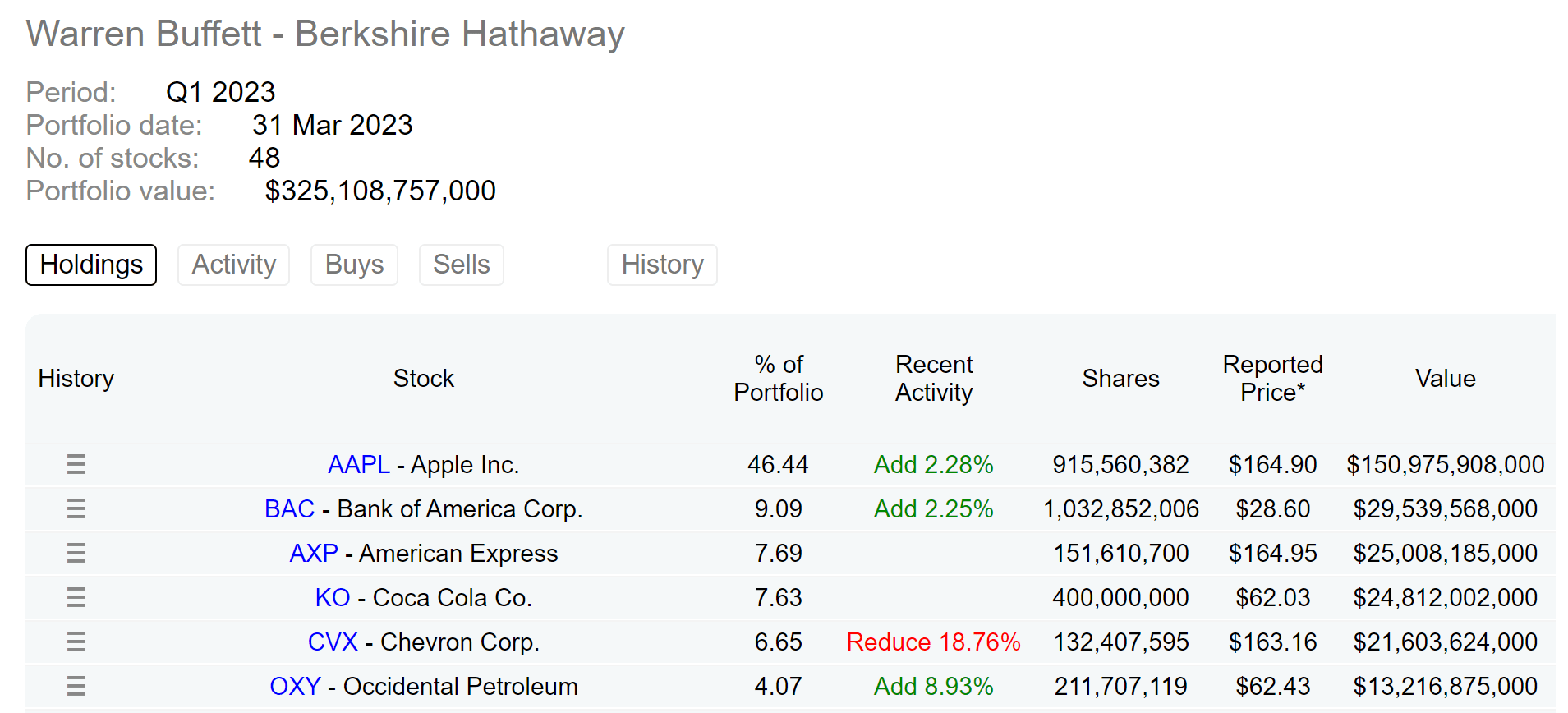The image size is (1568, 713).
Task: Open history icon for Bank of America row
Action: point(76,509)
